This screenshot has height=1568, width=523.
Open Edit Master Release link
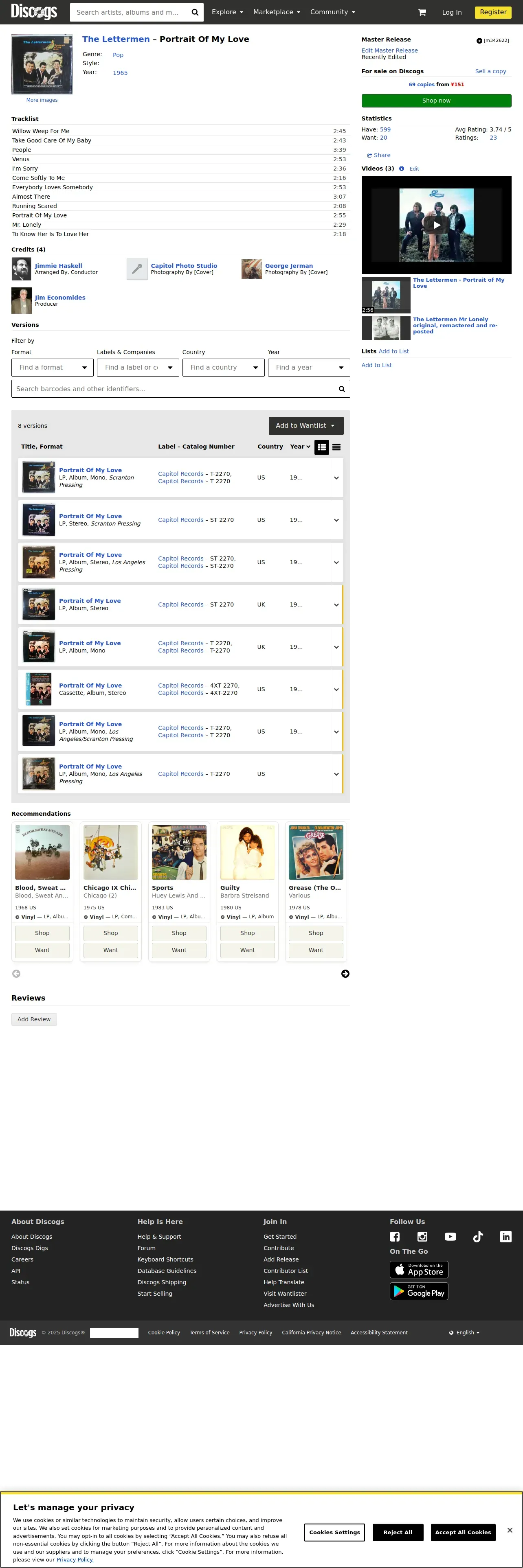tap(390, 50)
